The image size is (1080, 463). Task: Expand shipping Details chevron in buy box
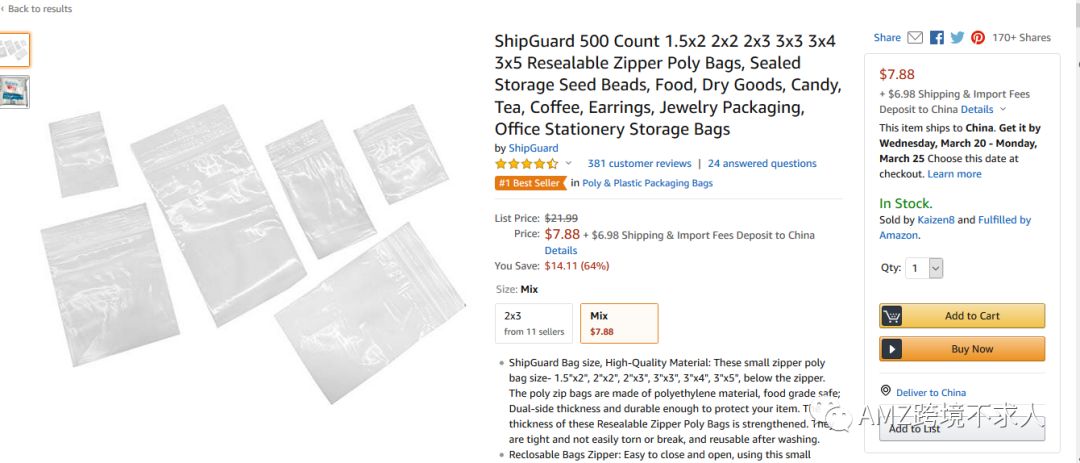coord(1003,110)
